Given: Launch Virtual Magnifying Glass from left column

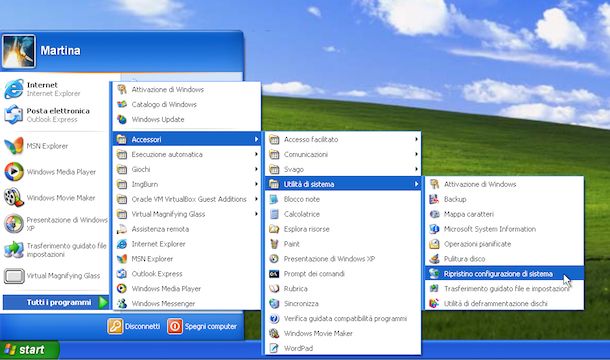Looking at the screenshot, I should pyautogui.click(x=54, y=276).
